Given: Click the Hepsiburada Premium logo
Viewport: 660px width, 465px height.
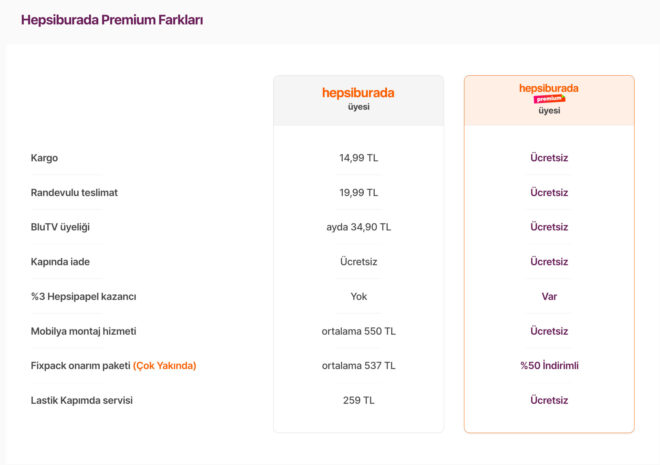Looking at the screenshot, I should tap(549, 91).
